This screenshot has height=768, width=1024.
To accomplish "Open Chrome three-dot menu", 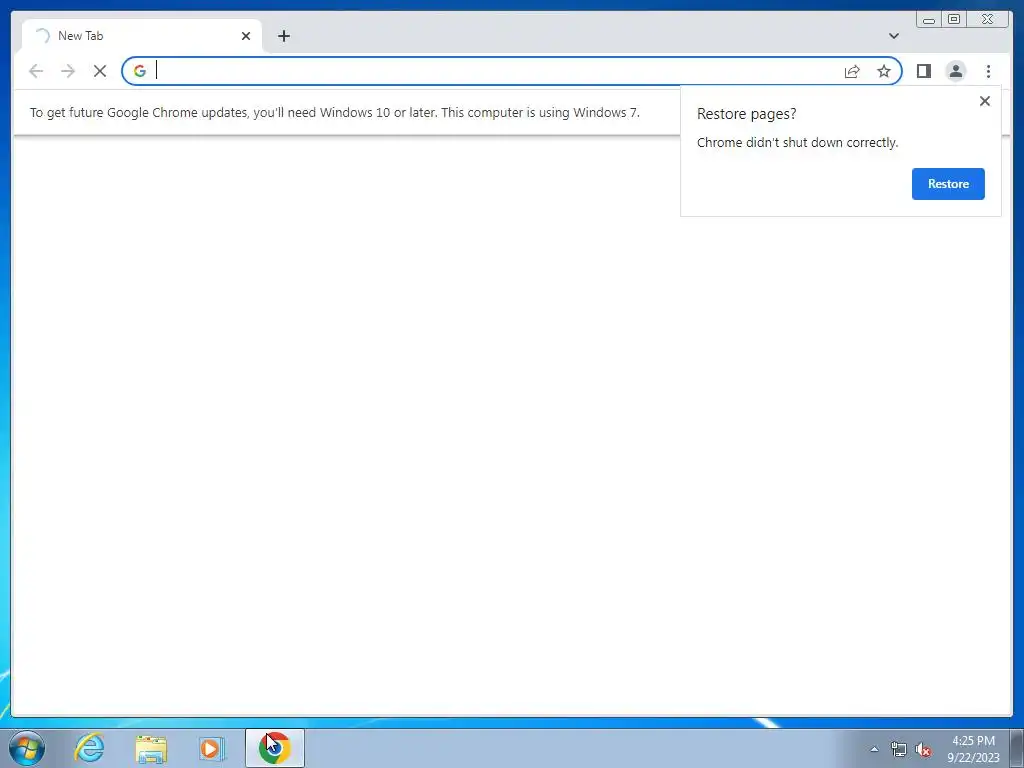I will [988, 71].
